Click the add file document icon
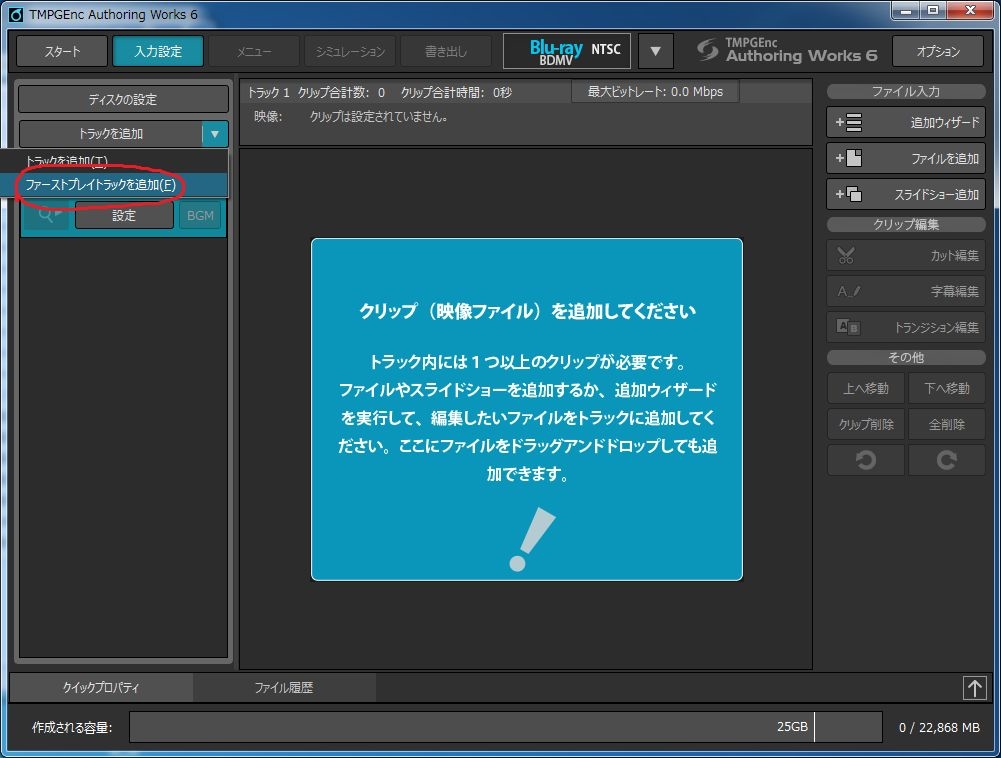The height and width of the screenshot is (758, 1001). pyautogui.click(x=849, y=158)
